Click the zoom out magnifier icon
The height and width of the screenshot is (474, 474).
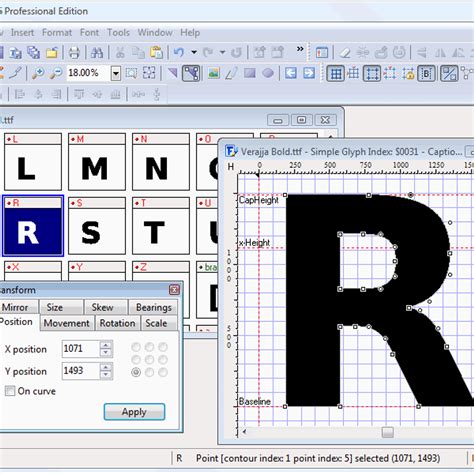(56, 73)
